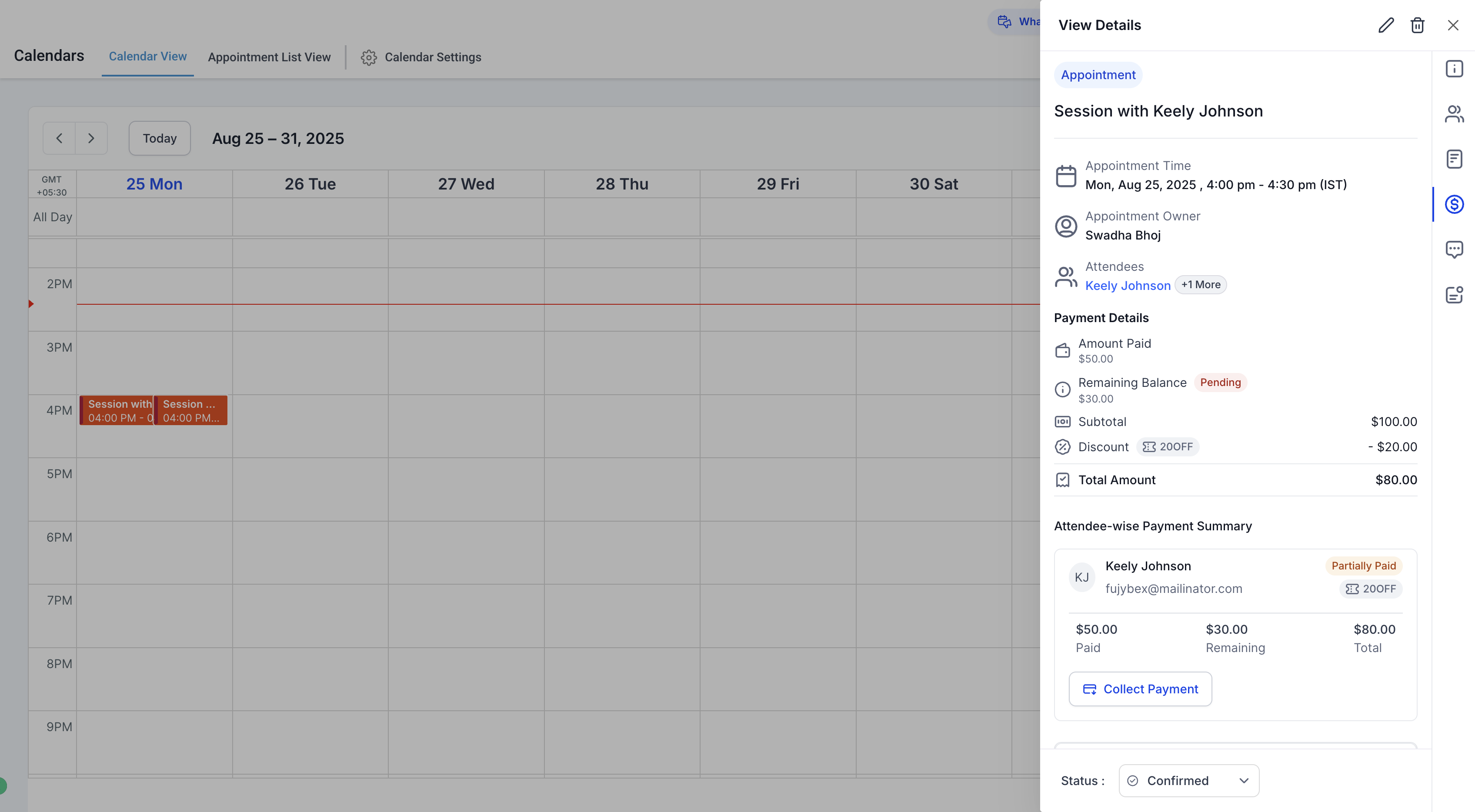
Task: Open Keely Johnson attendee link
Action: point(1128,286)
